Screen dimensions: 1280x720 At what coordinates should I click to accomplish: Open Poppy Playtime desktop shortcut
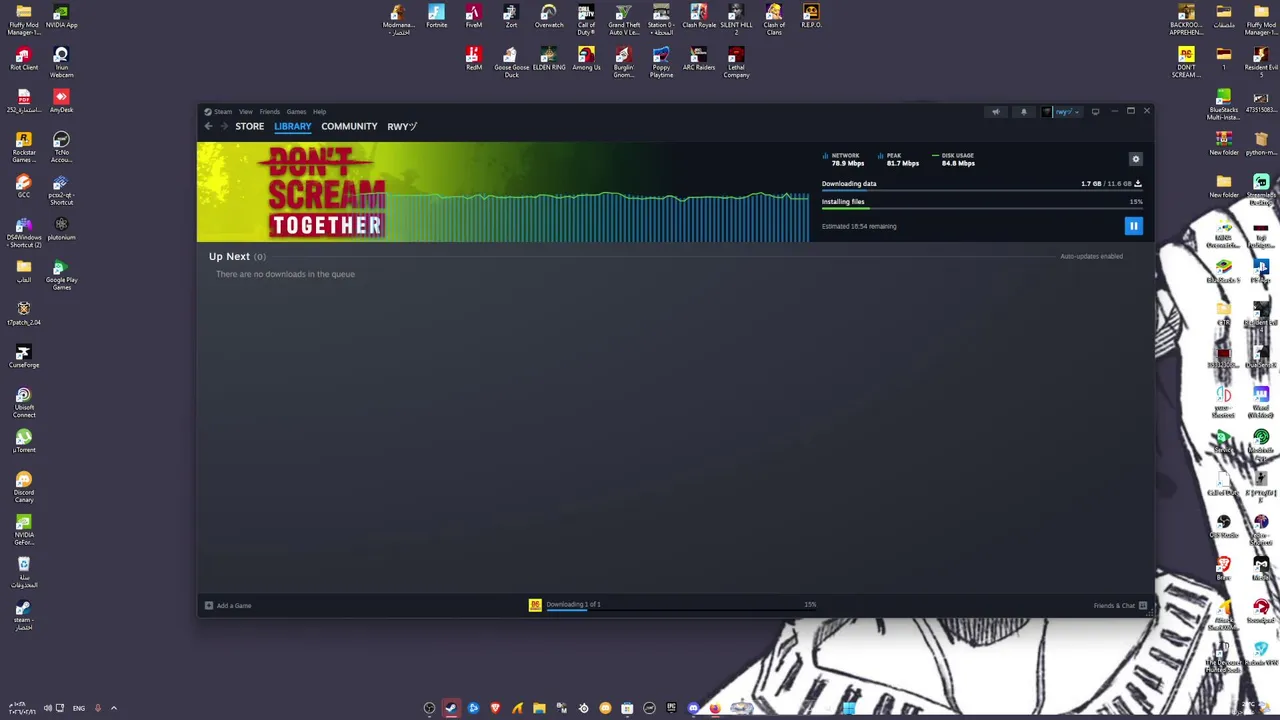661,62
